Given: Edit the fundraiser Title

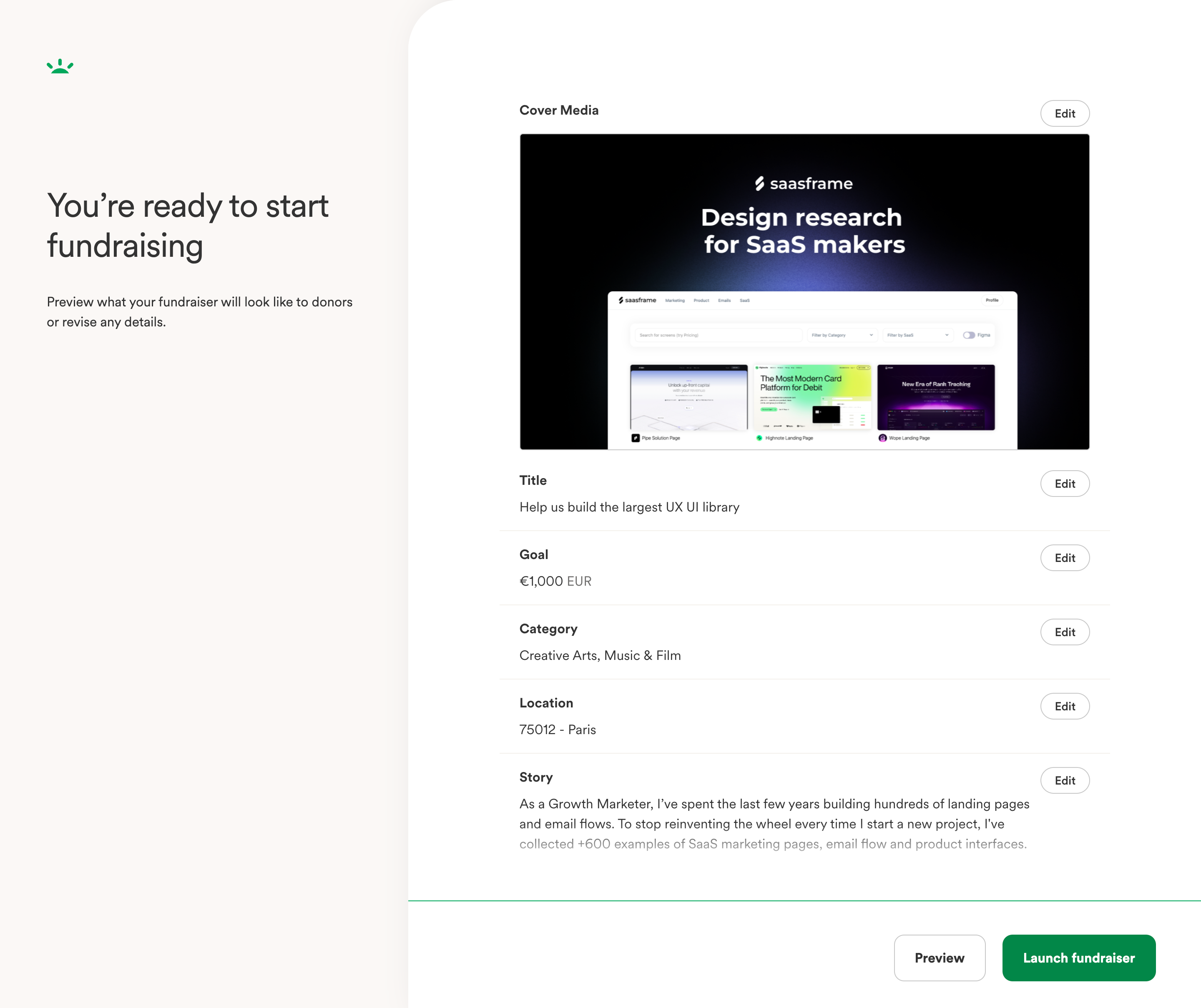Looking at the screenshot, I should [x=1064, y=483].
